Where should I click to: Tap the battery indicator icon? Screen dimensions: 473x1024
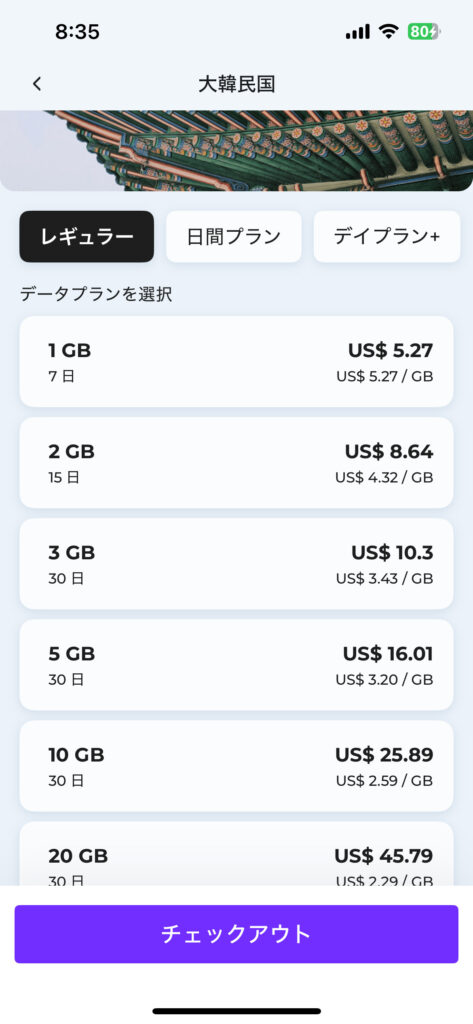pos(424,31)
